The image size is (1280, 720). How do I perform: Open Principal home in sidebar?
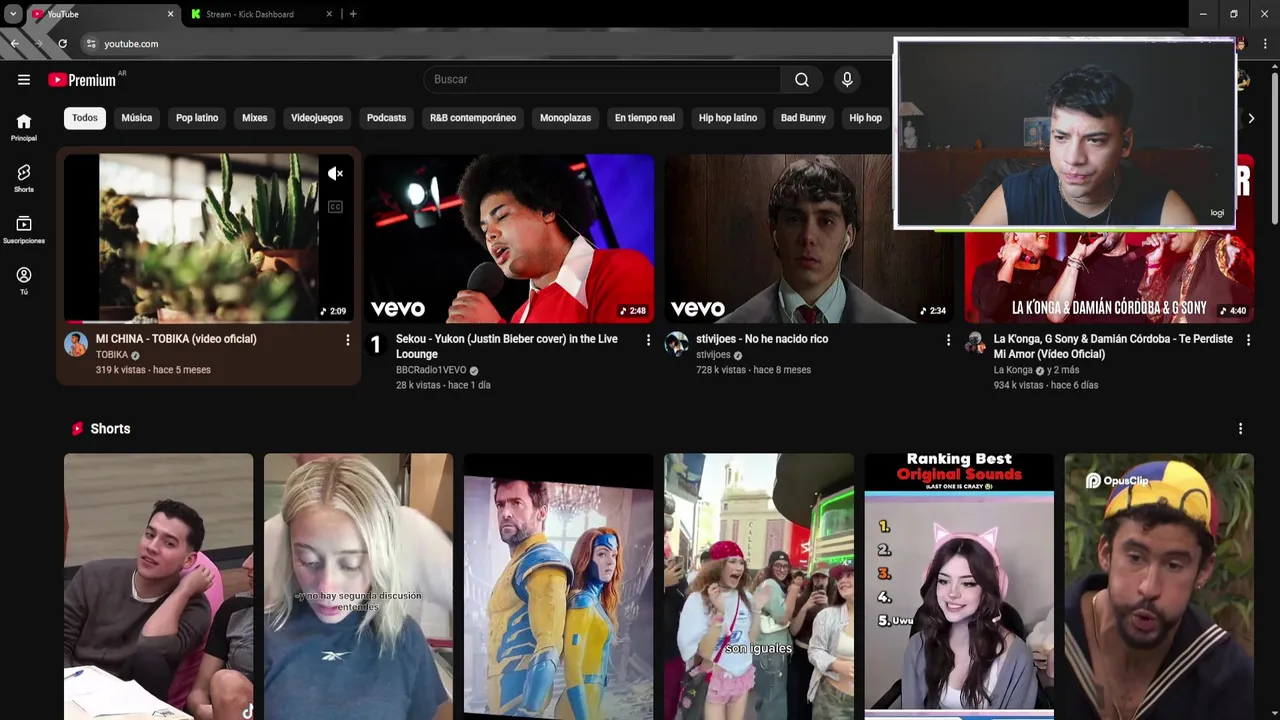tap(24, 127)
